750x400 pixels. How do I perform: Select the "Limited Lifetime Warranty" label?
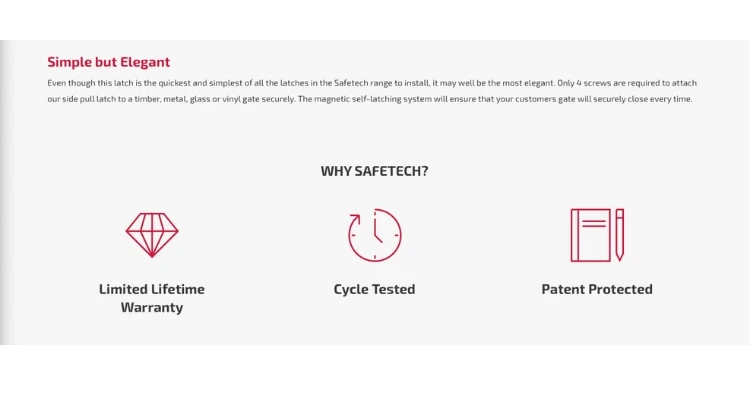(x=152, y=298)
